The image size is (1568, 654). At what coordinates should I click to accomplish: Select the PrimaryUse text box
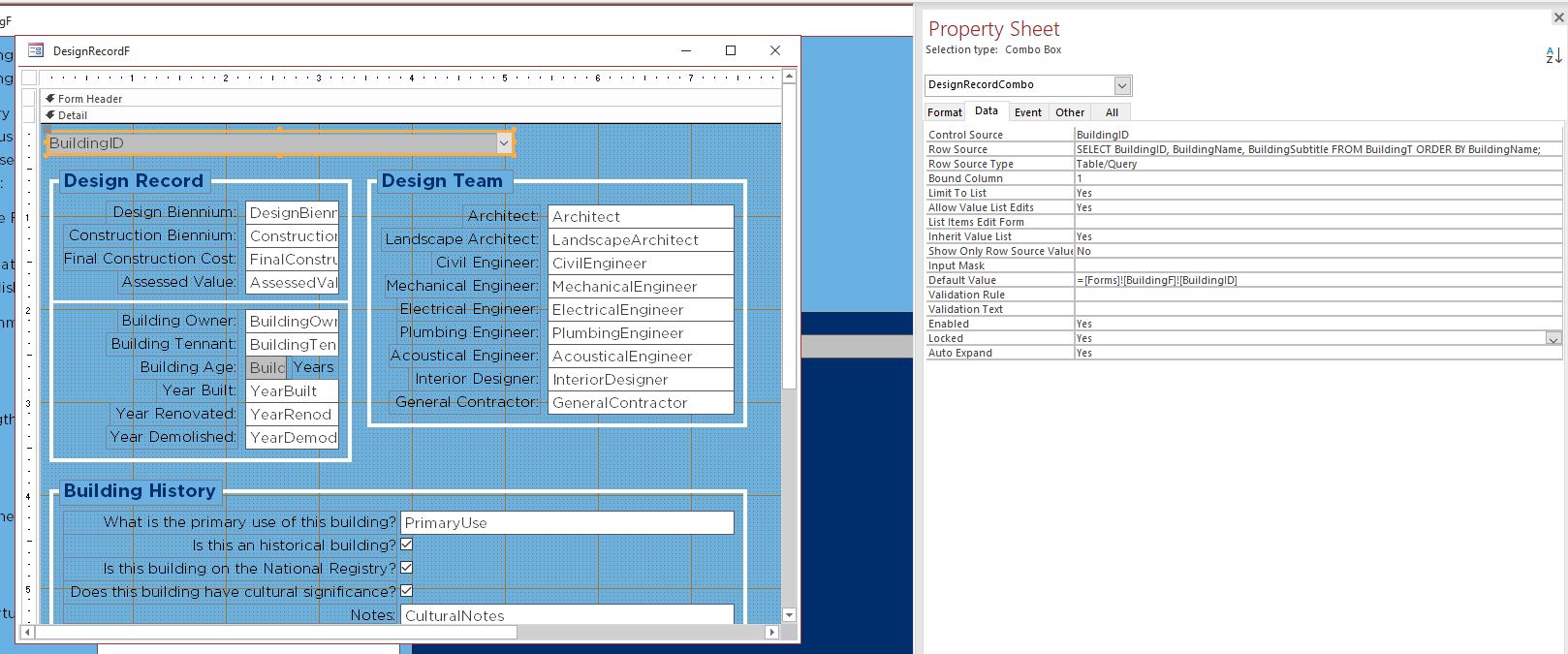click(567, 522)
